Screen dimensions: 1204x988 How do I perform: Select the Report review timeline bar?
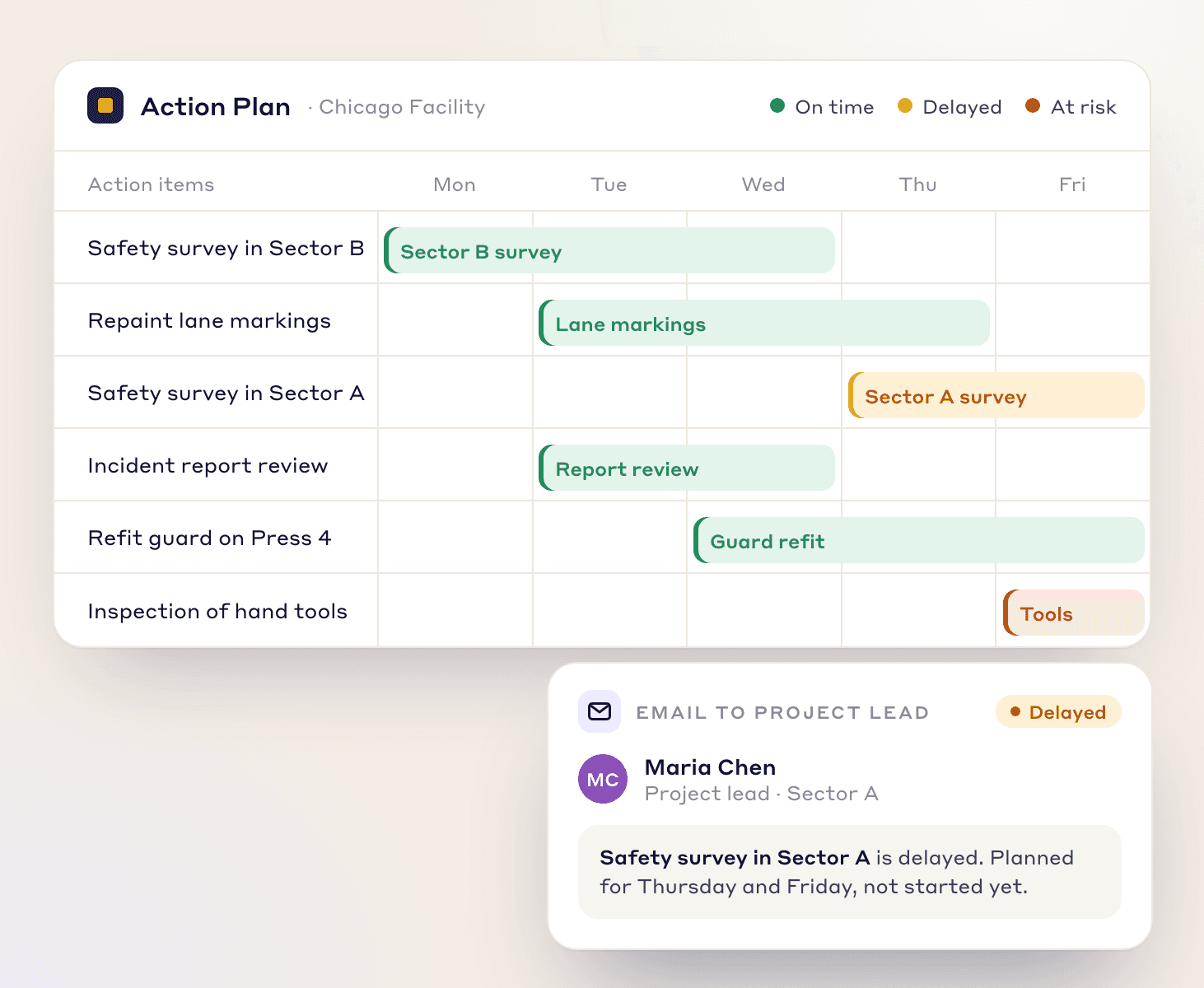tap(687, 468)
